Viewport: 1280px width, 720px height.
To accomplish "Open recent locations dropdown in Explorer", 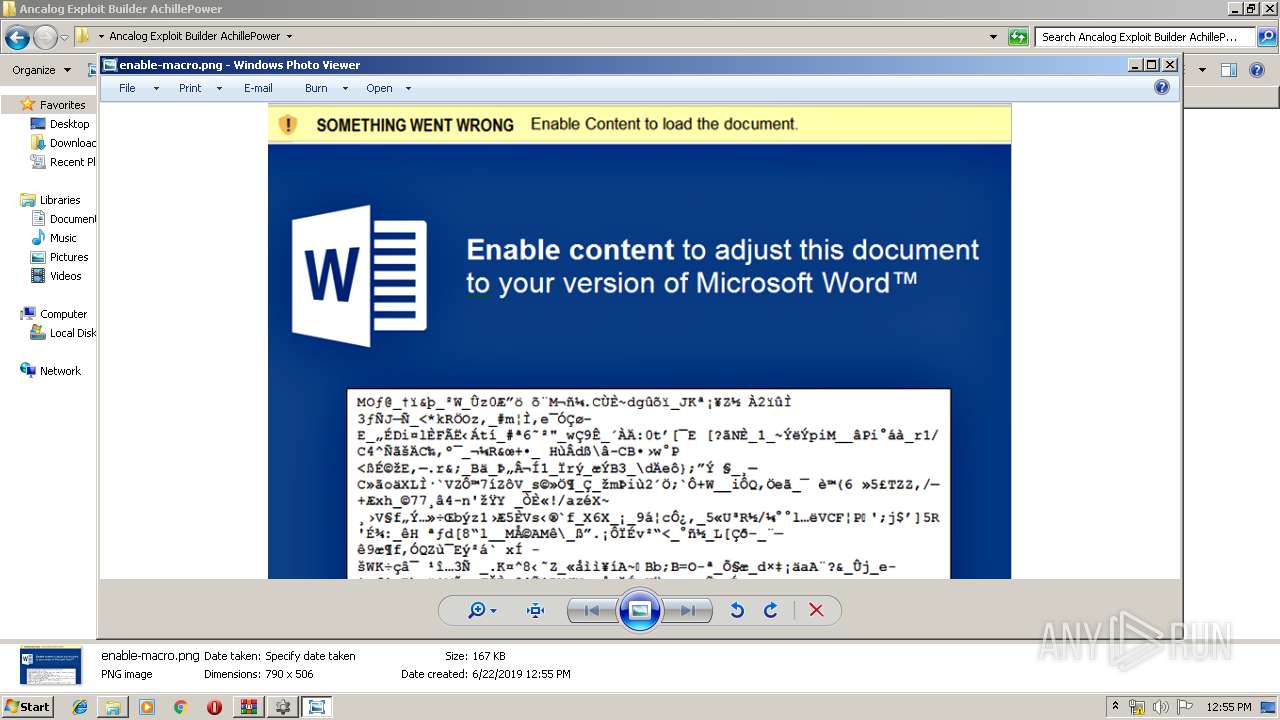I will tap(65, 38).
